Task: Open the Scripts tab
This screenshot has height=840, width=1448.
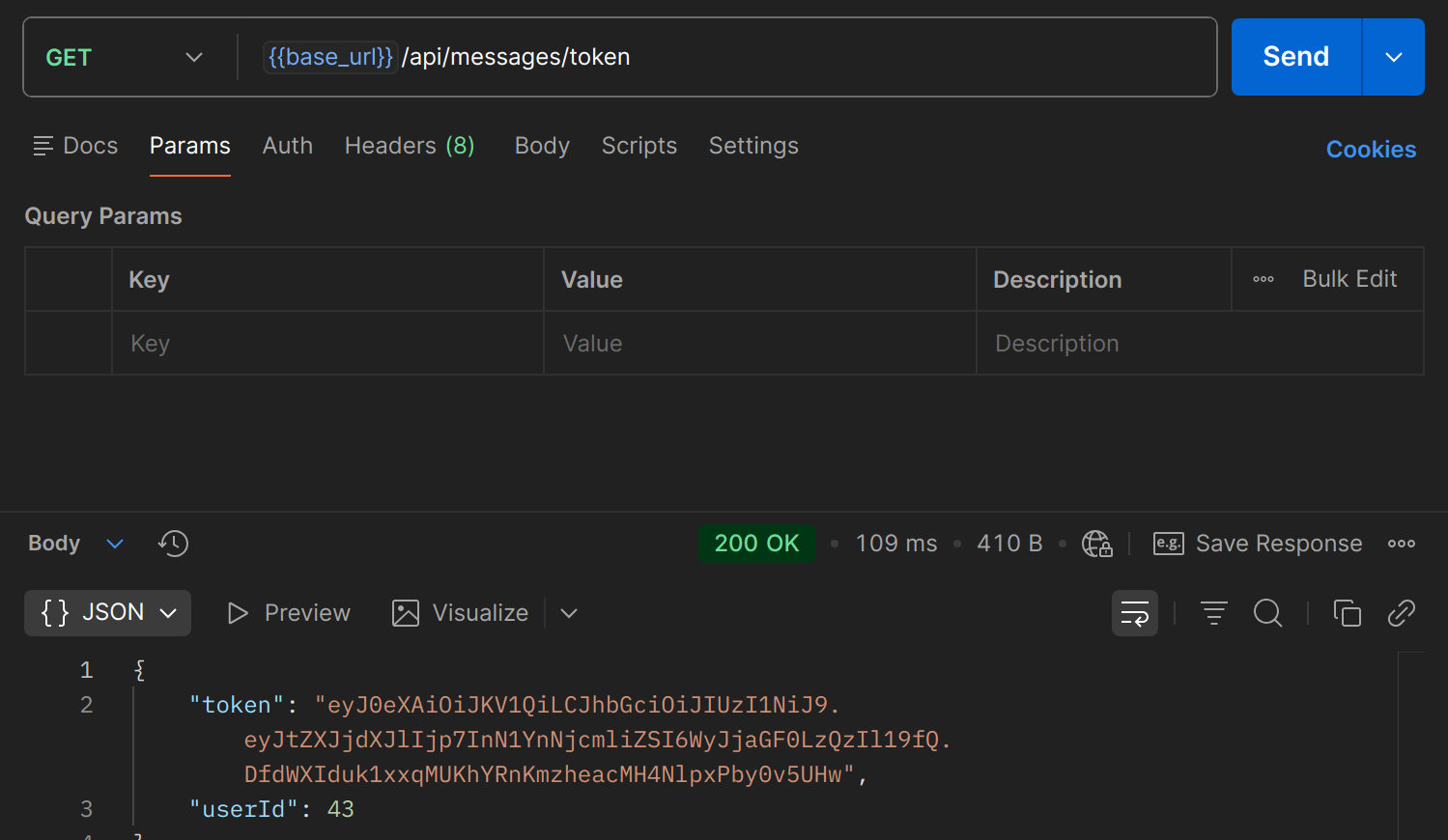Action: click(x=639, y=146)
